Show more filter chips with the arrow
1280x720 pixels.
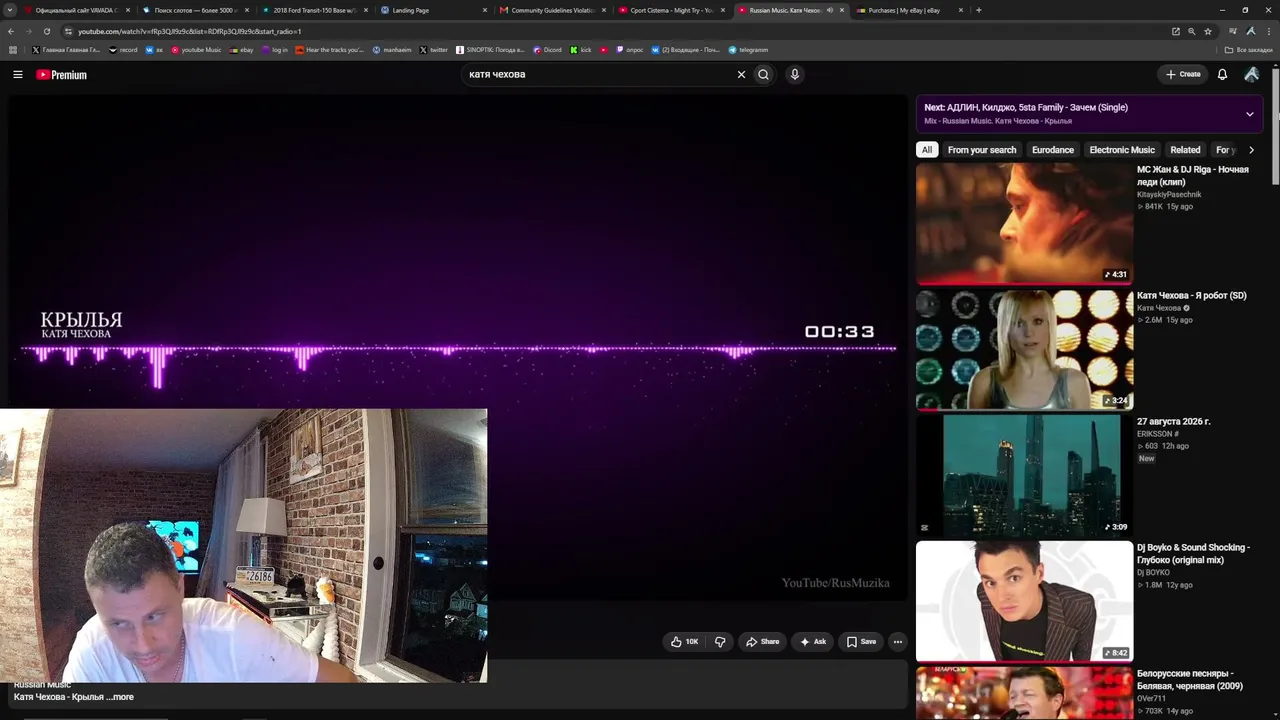point(1251,150)
